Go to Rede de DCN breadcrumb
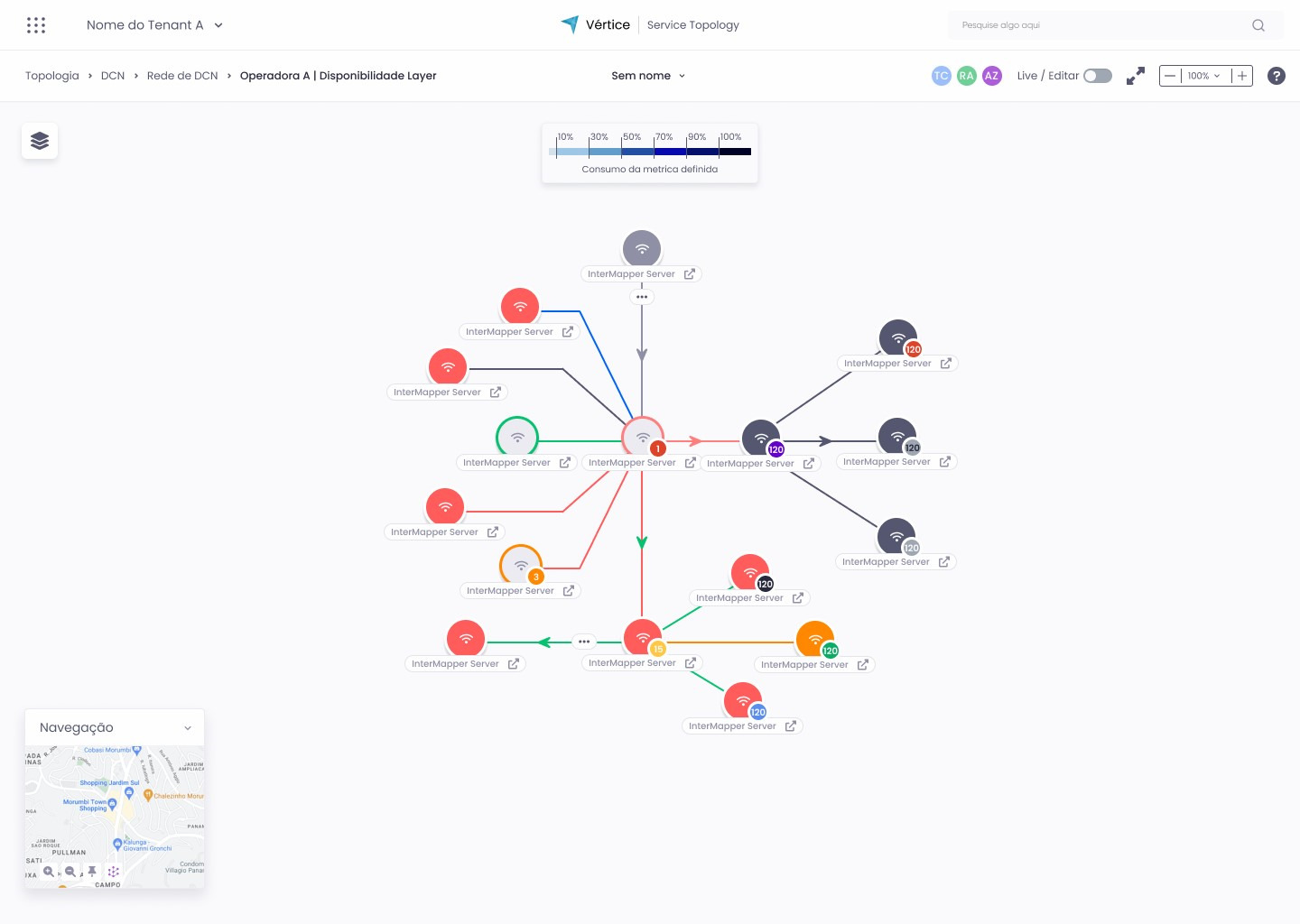The width and height of the screenshot is (1300, 924). coord(182,76)
